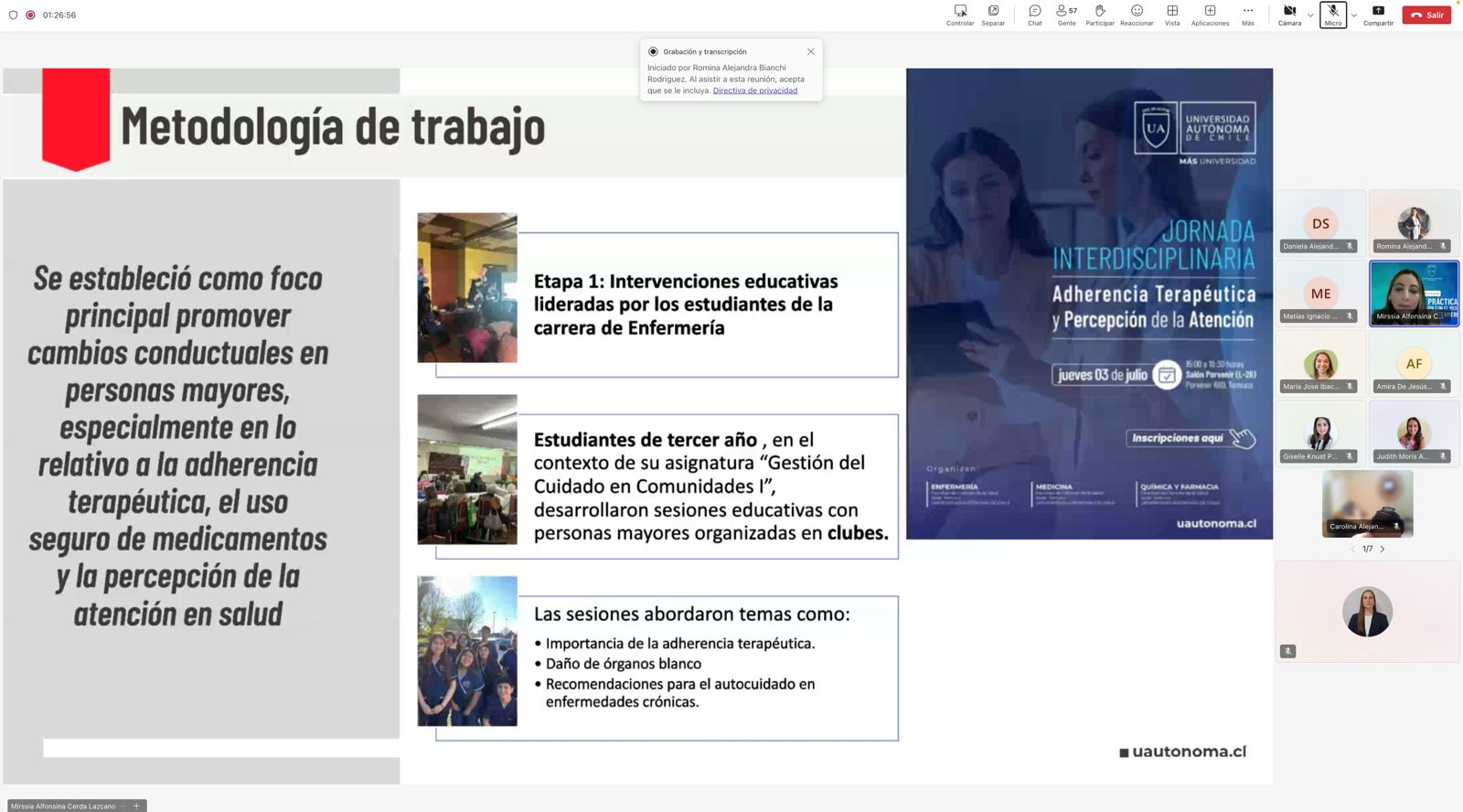The image size is (1463, 812).
Task: Click the minus icon on Mirssia's bottom tab
Action: [x=123, y=806]
